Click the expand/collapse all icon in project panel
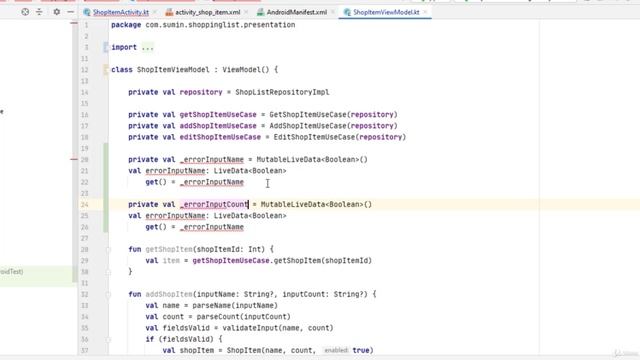The width and height of the screenshot is (640, 360). pos(39,12)
